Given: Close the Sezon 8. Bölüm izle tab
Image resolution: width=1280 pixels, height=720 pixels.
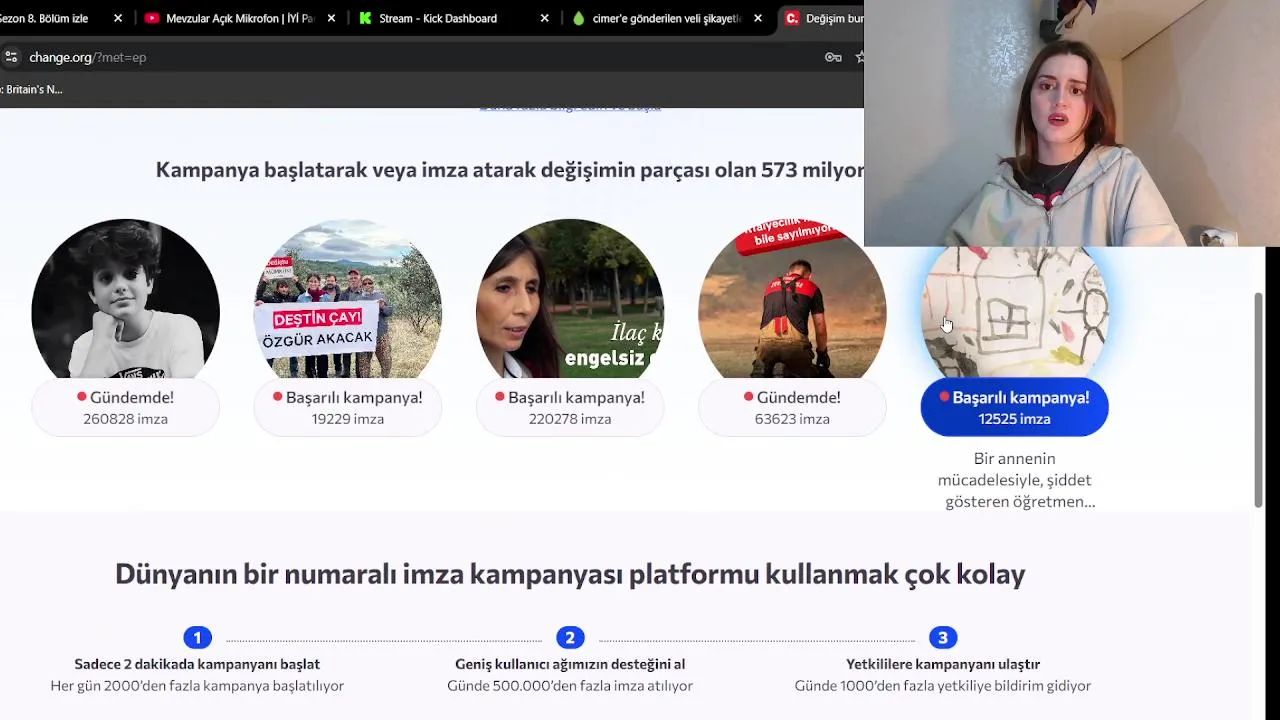Looking at the screenshot, I should click(x=118, y=18).
